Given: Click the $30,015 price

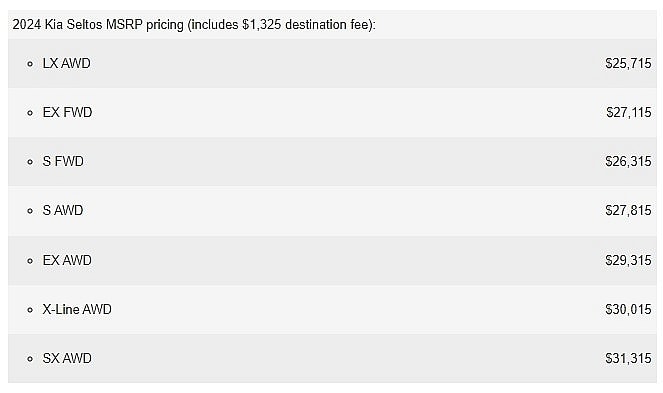Looking at the screenshot, I should pyautogui.click(x=628, y=309).
